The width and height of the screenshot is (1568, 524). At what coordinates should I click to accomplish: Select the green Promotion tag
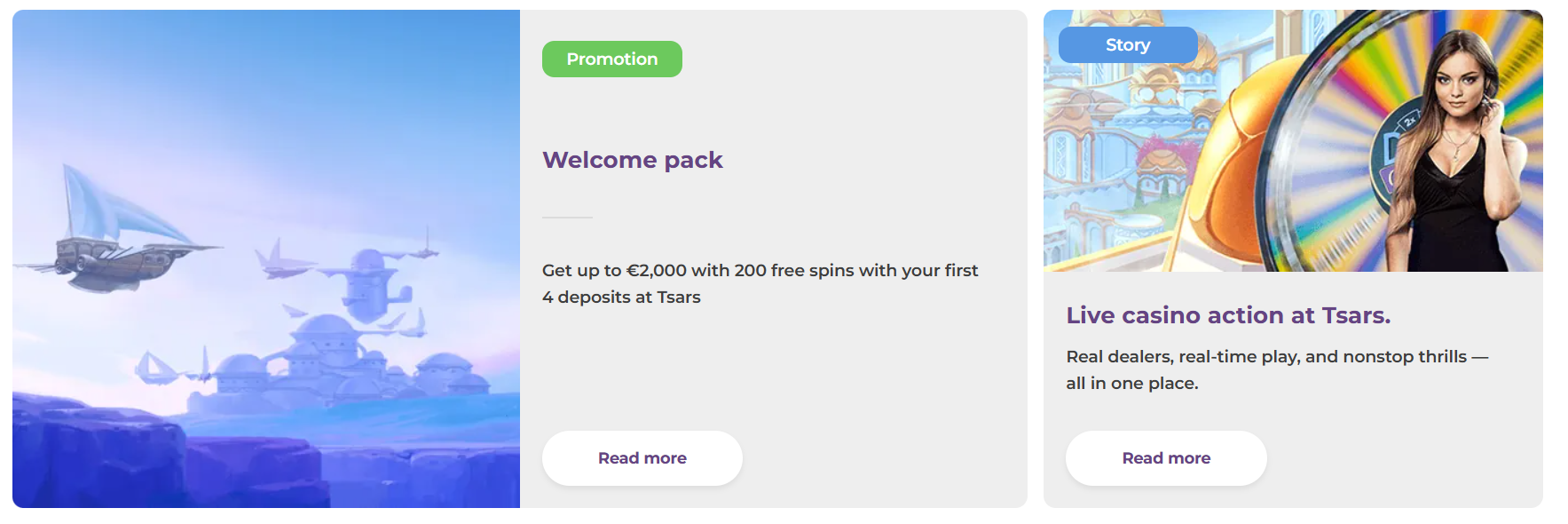click(x=612, y=59)
